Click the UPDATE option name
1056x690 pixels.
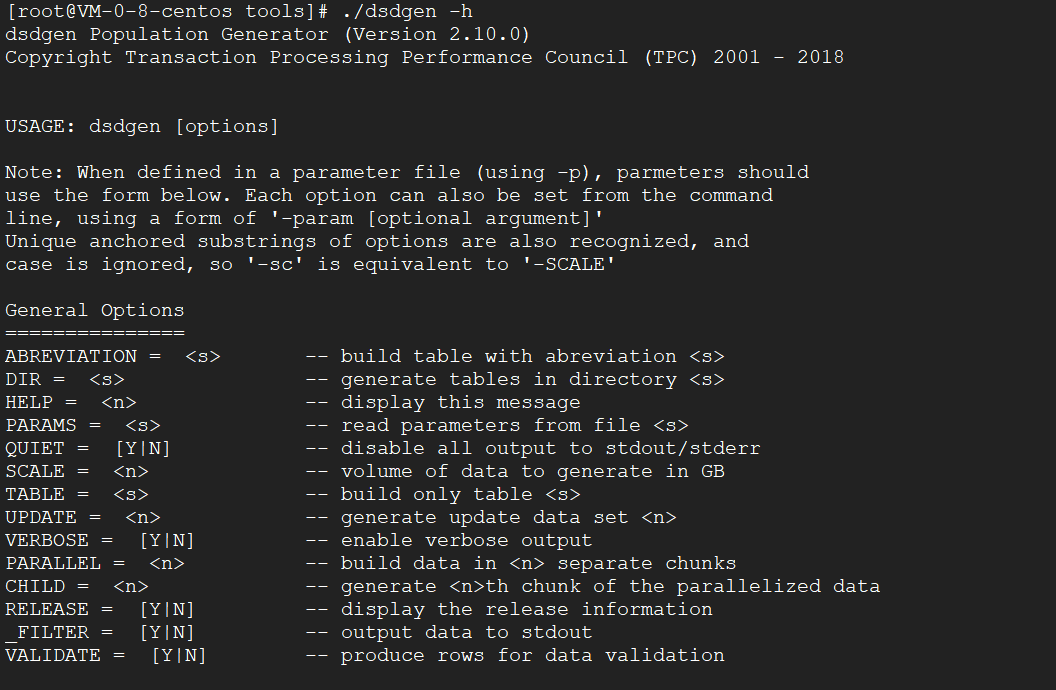[41, 517]
